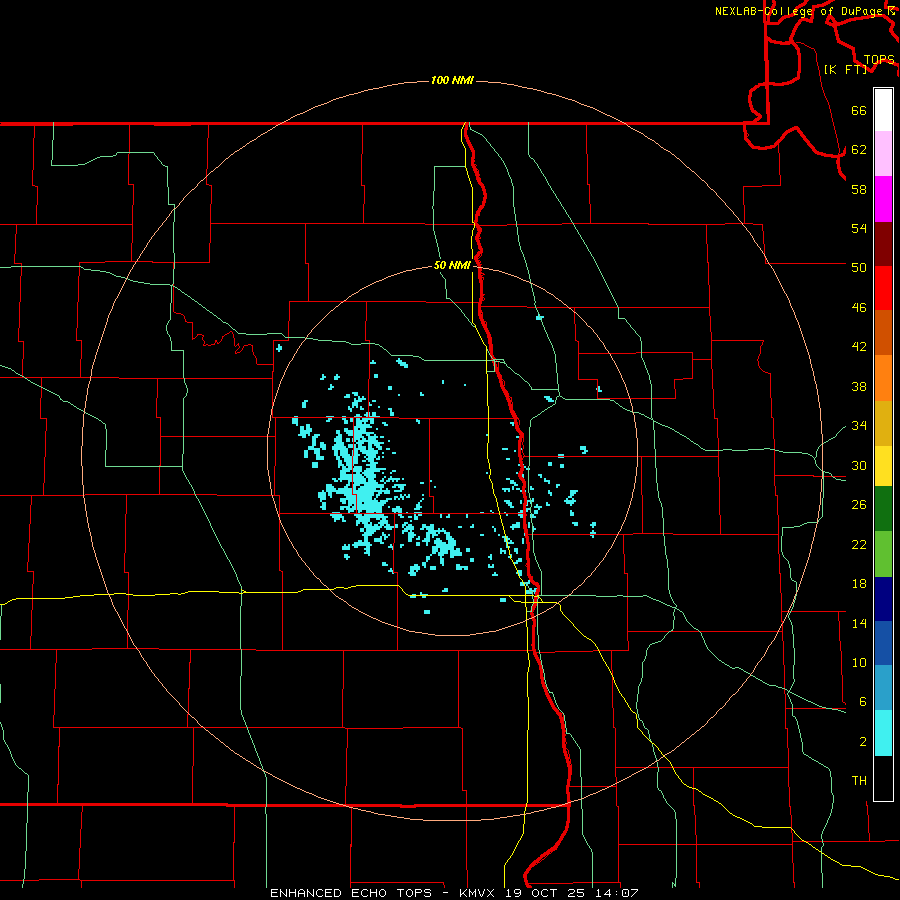The height and width of the screenshot is (900, 900).
Task: Click the legend value "22"
Action: (859, 545)
